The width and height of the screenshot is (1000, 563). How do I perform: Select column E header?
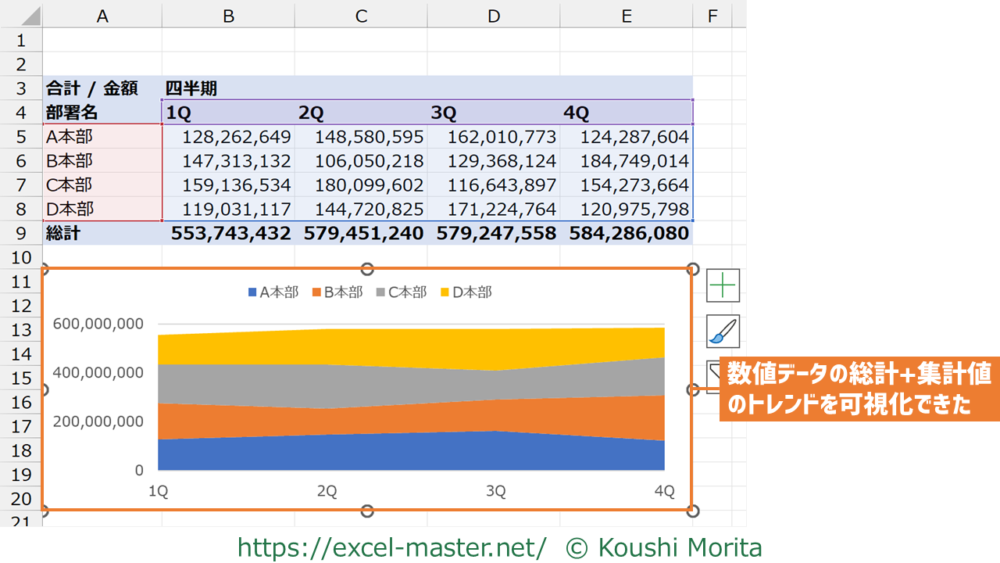tap(626, 15)
